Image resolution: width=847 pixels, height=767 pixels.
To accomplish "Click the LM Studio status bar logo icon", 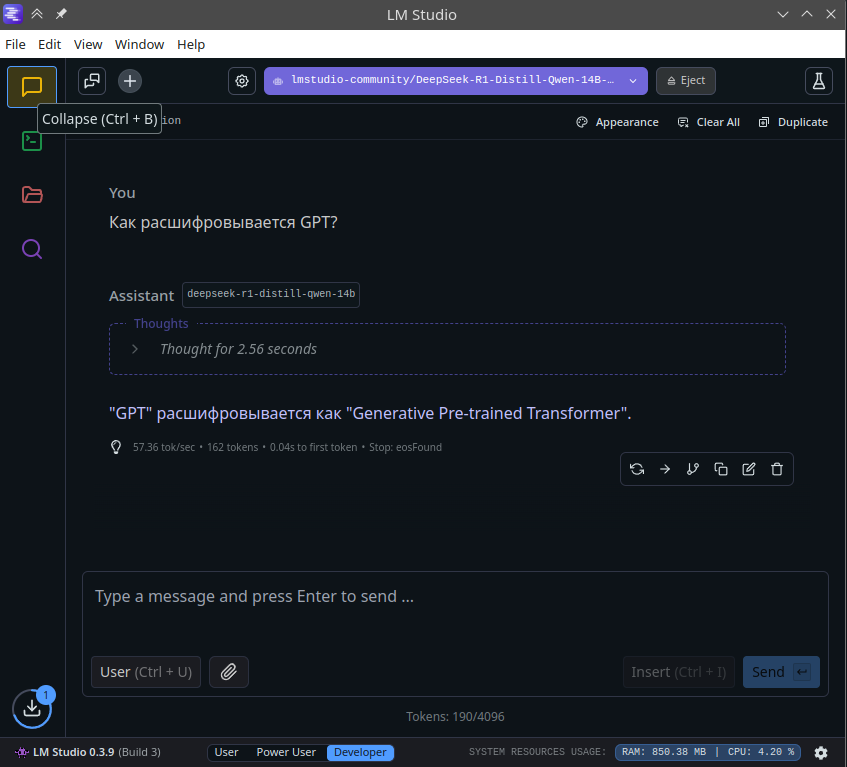I will pyautogui.click(x=22, y=752).
